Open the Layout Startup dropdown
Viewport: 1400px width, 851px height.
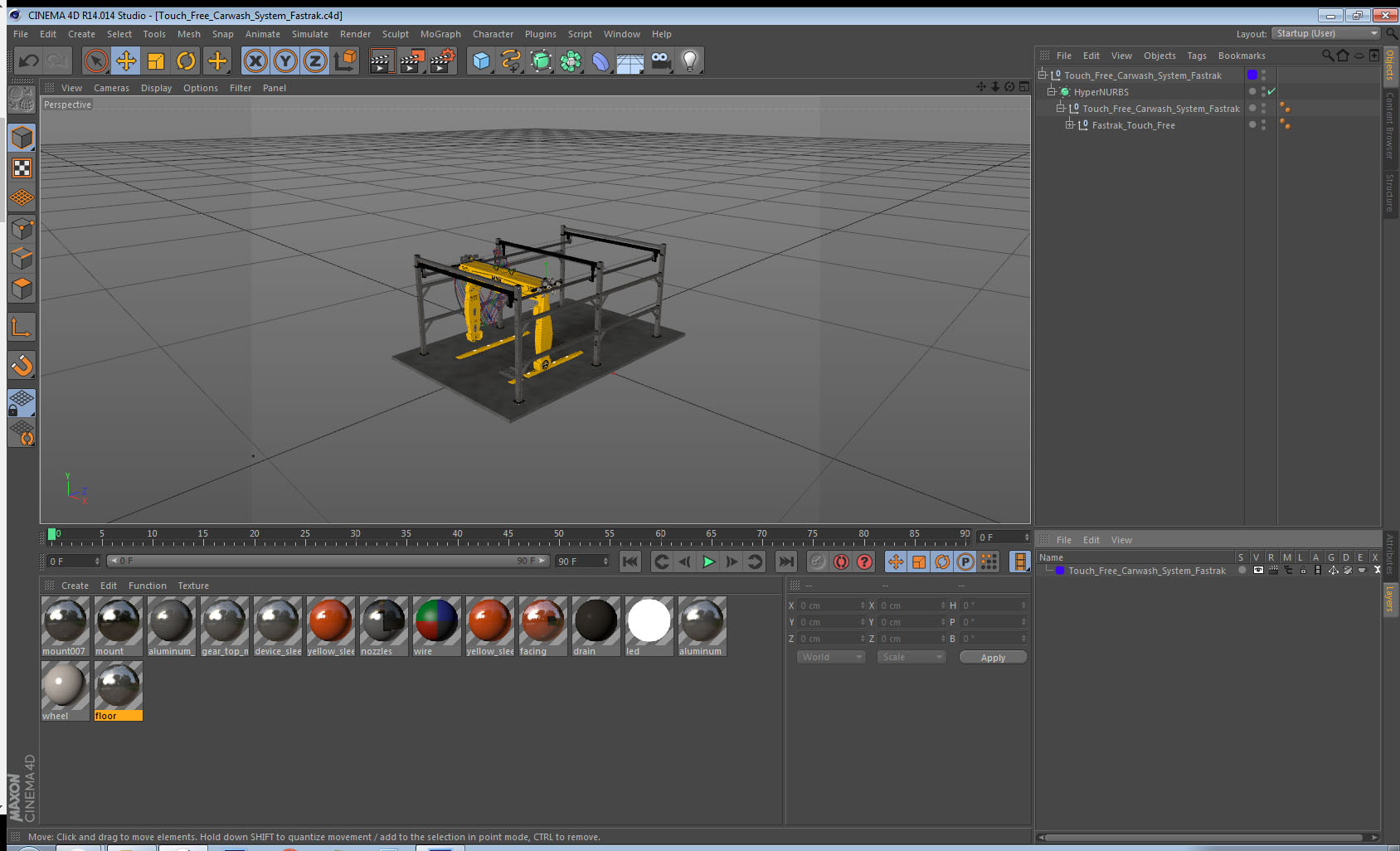click(1326, 33)
